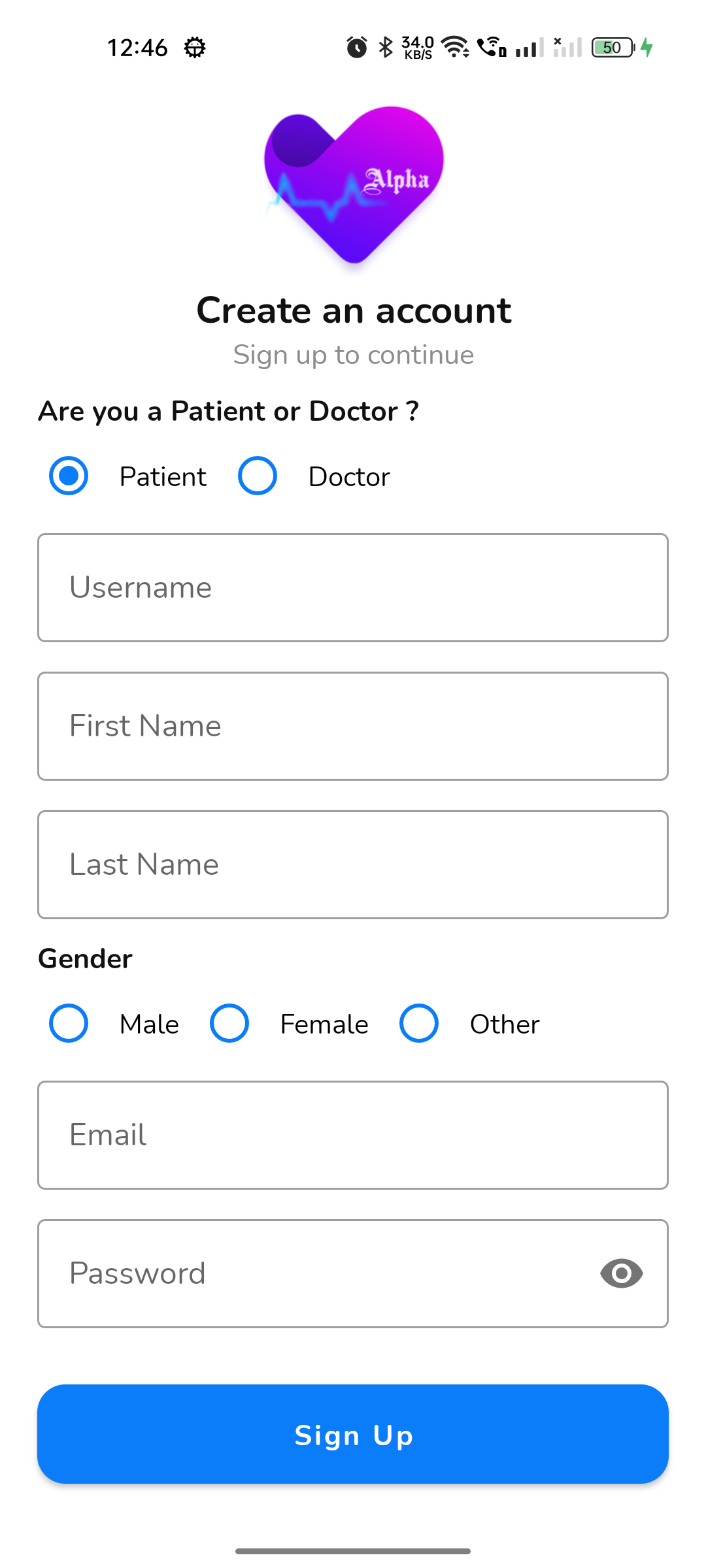Choose Female as gender
Screen dimensions: 706x1568
click(229, 1024)
